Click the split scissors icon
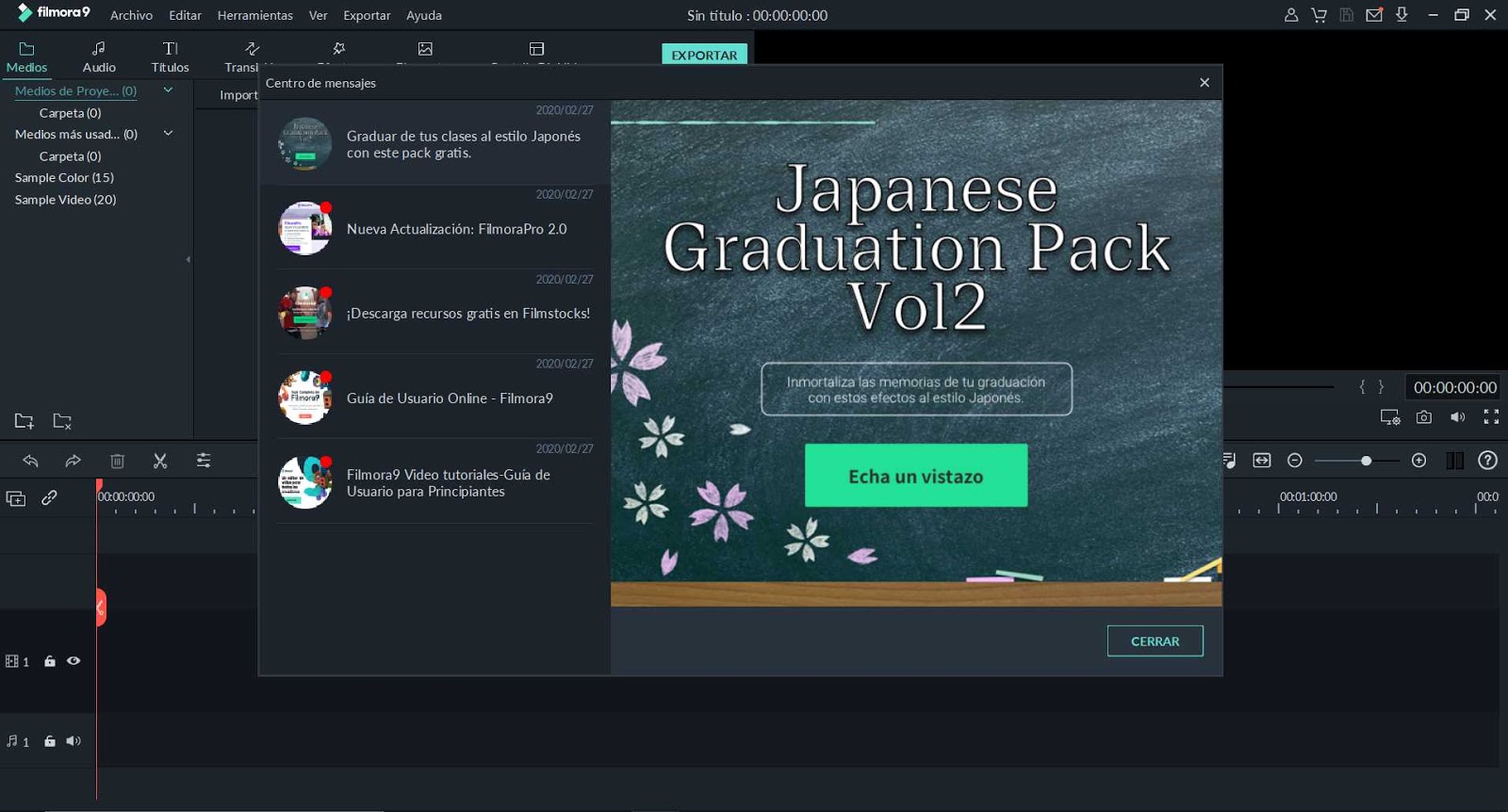Screen dimensions: 1508x812 click(160, 461)
